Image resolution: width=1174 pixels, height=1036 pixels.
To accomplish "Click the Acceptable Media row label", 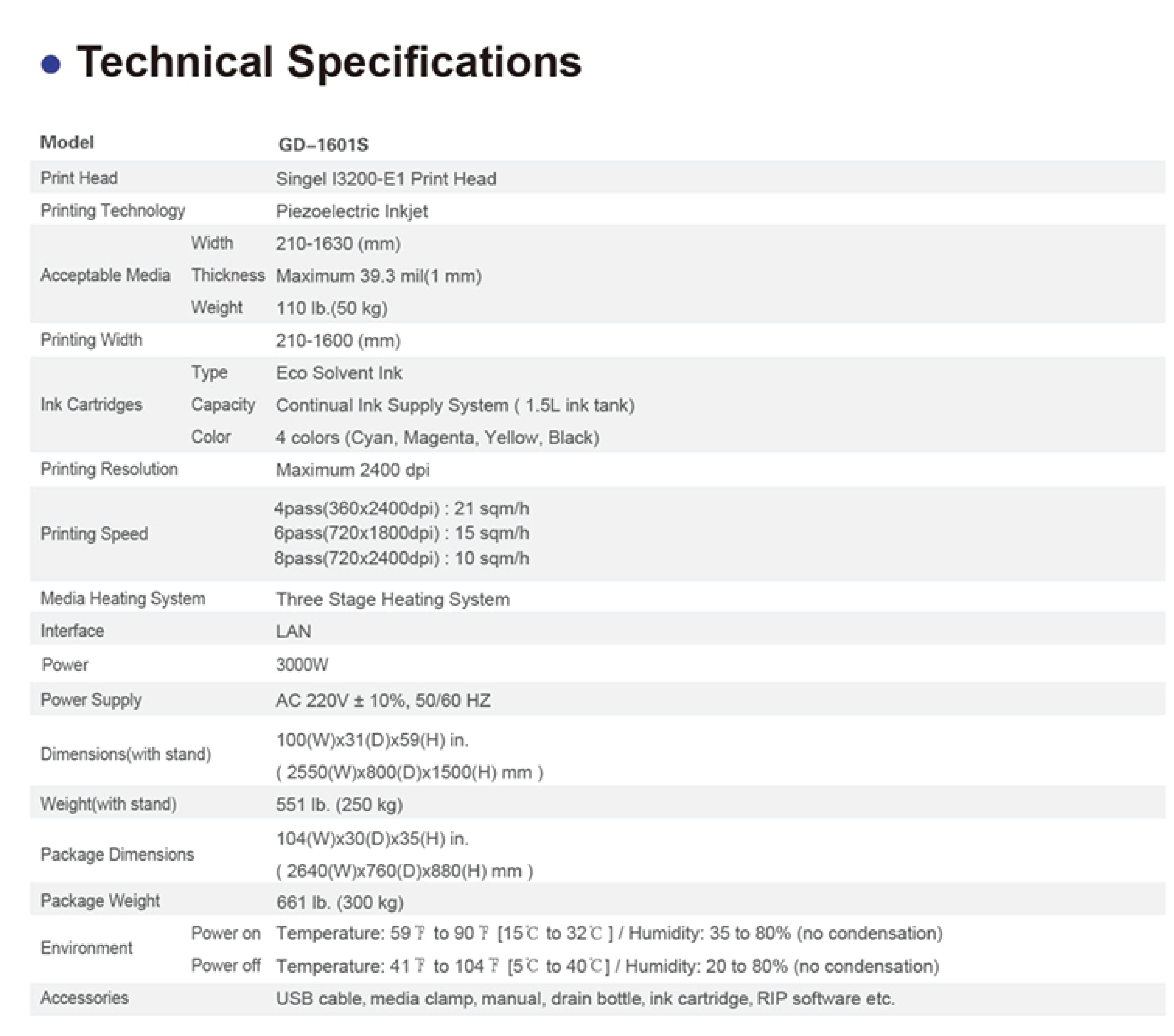I will [x=105, y=275].
